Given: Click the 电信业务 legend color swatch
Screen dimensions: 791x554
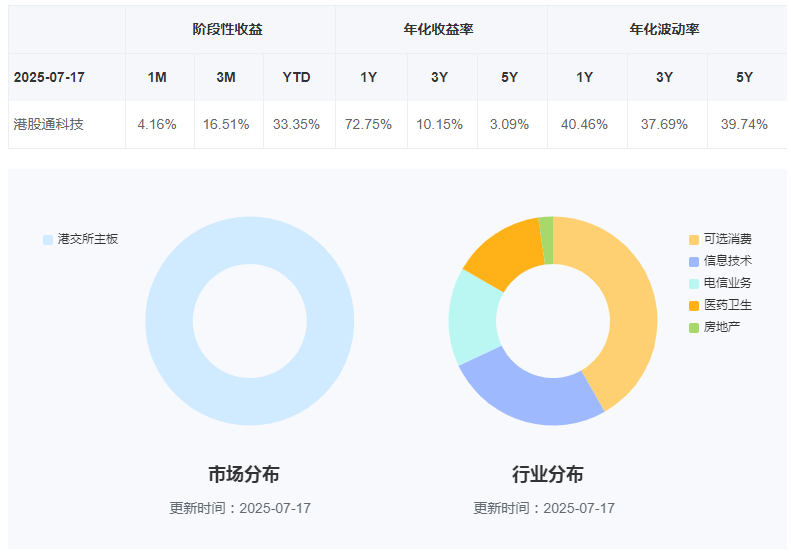Looking at the screenshot, I should tap(694, 284).
